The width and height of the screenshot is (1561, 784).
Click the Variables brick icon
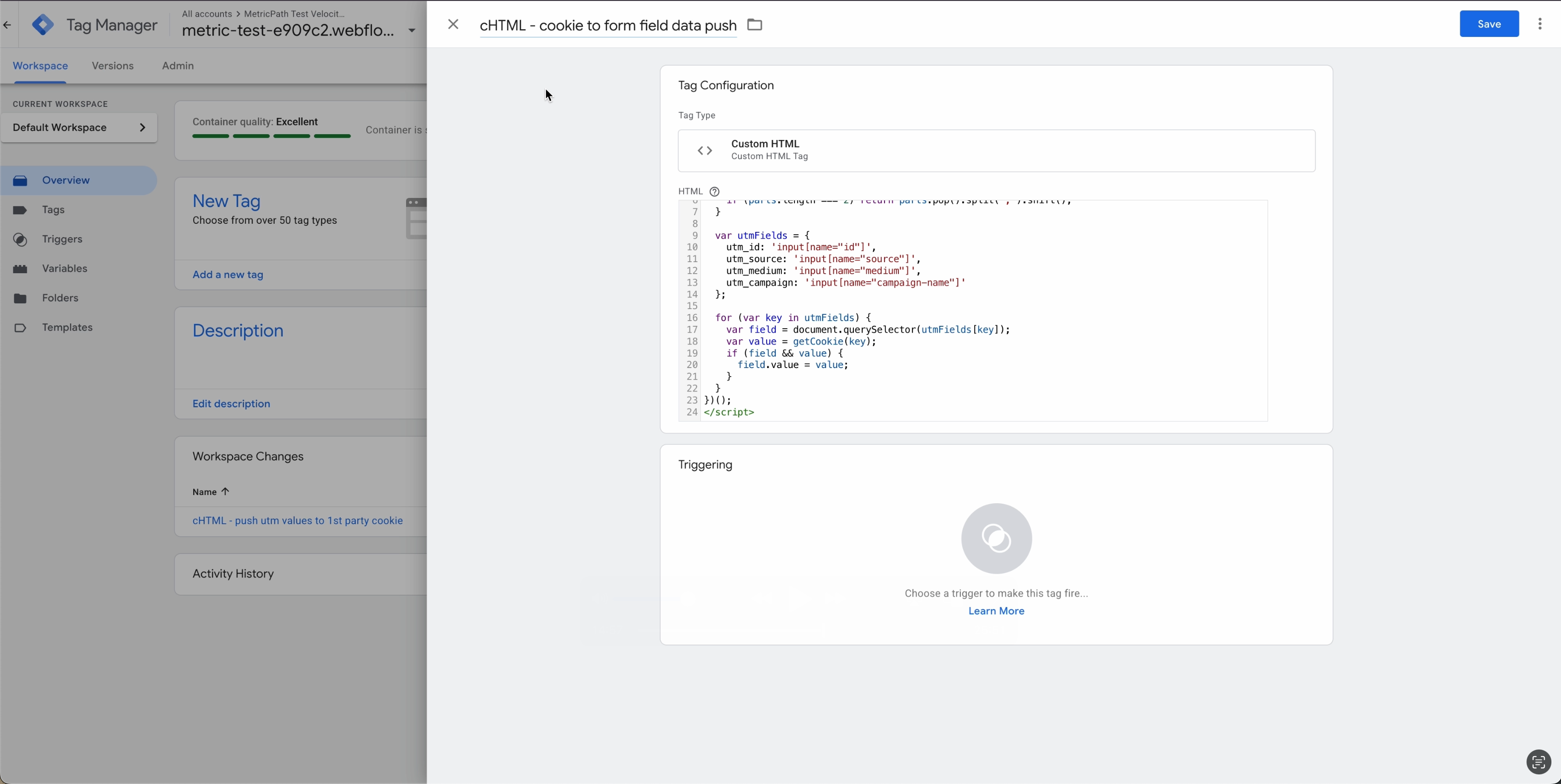pos(20,269)
